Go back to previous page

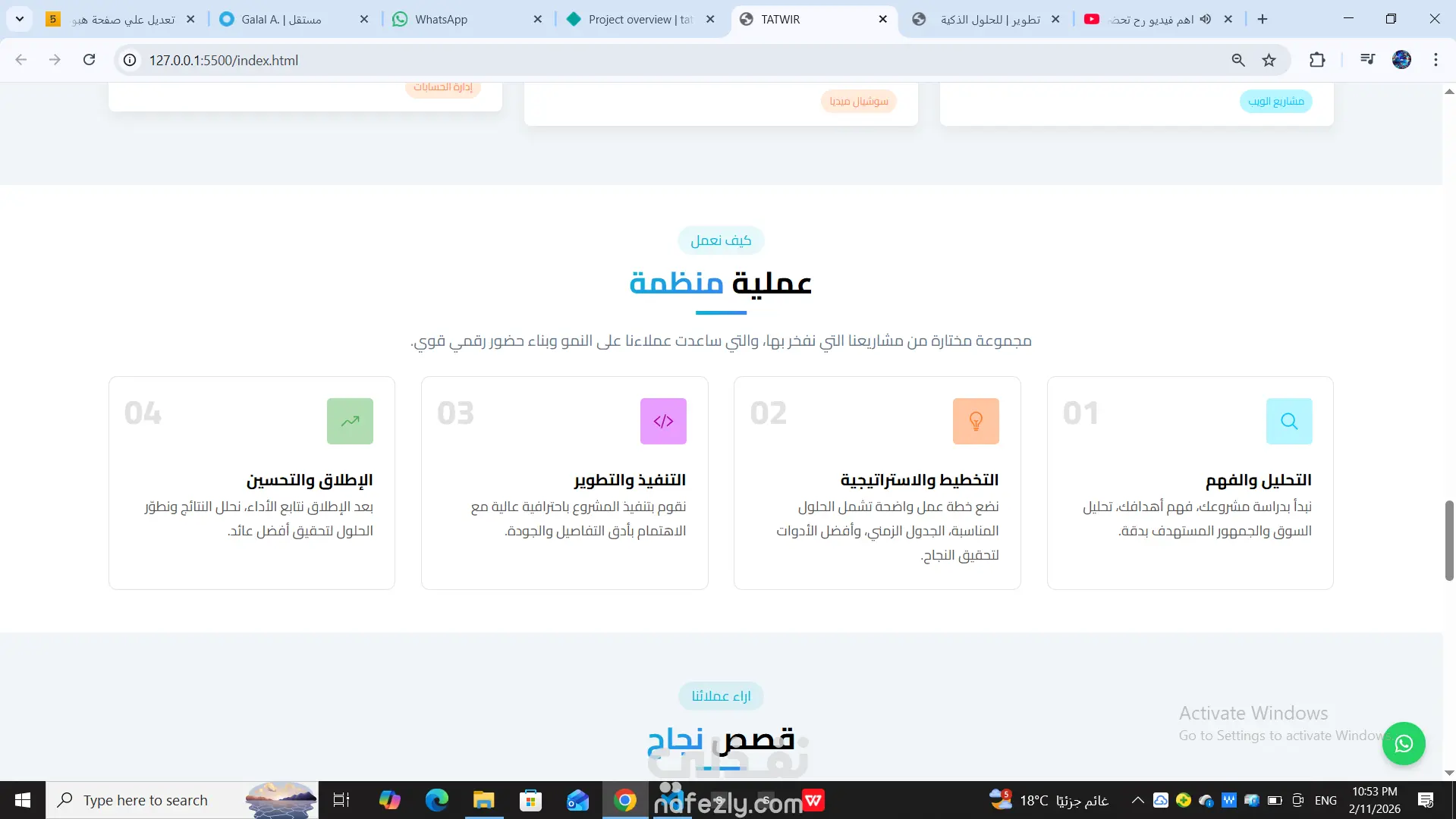21,60
